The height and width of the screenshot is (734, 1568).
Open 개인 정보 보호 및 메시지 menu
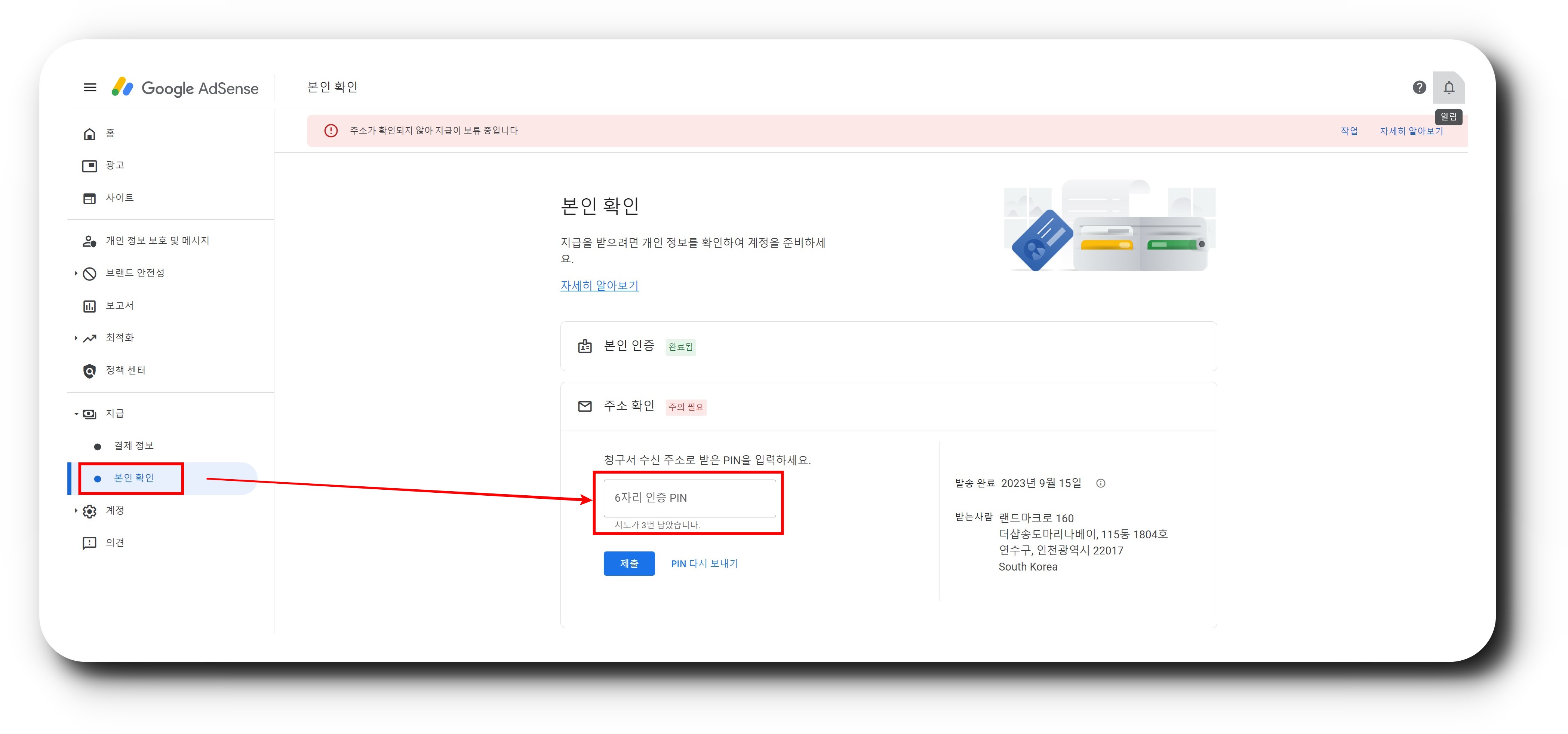point(157,241)
